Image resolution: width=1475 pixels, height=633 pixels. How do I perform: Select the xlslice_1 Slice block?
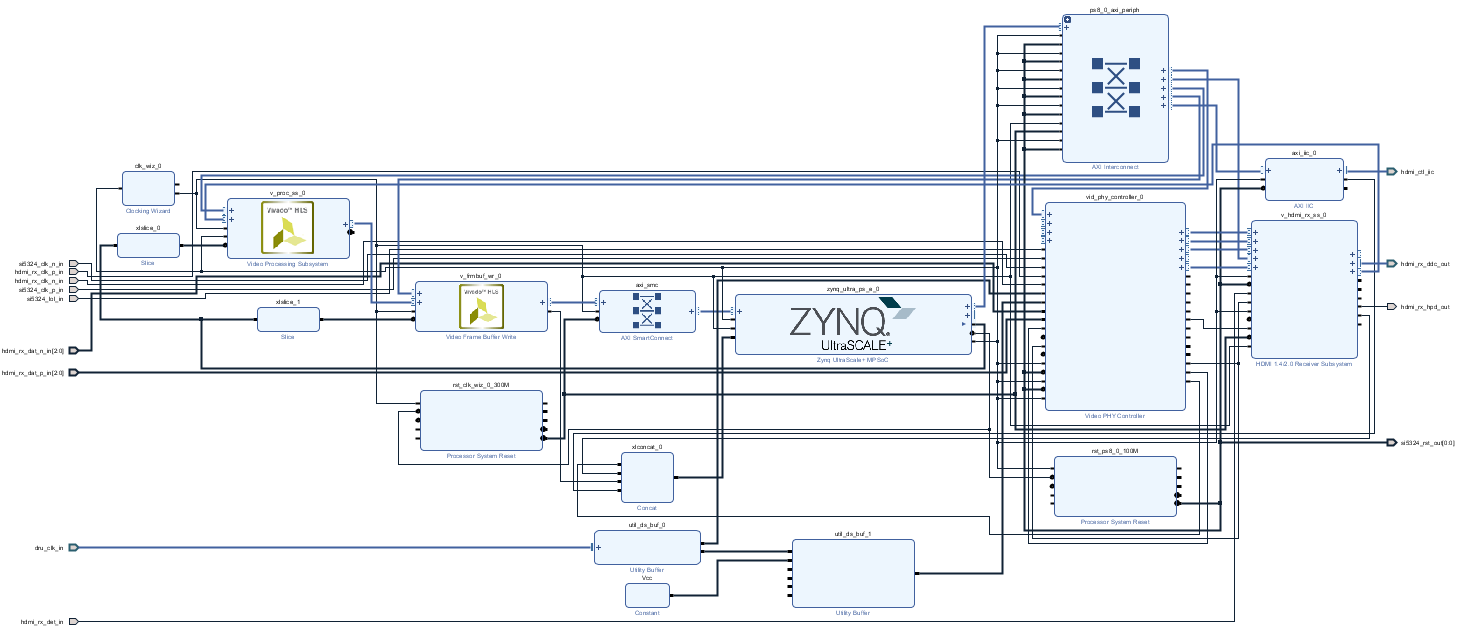click(288, 319)
